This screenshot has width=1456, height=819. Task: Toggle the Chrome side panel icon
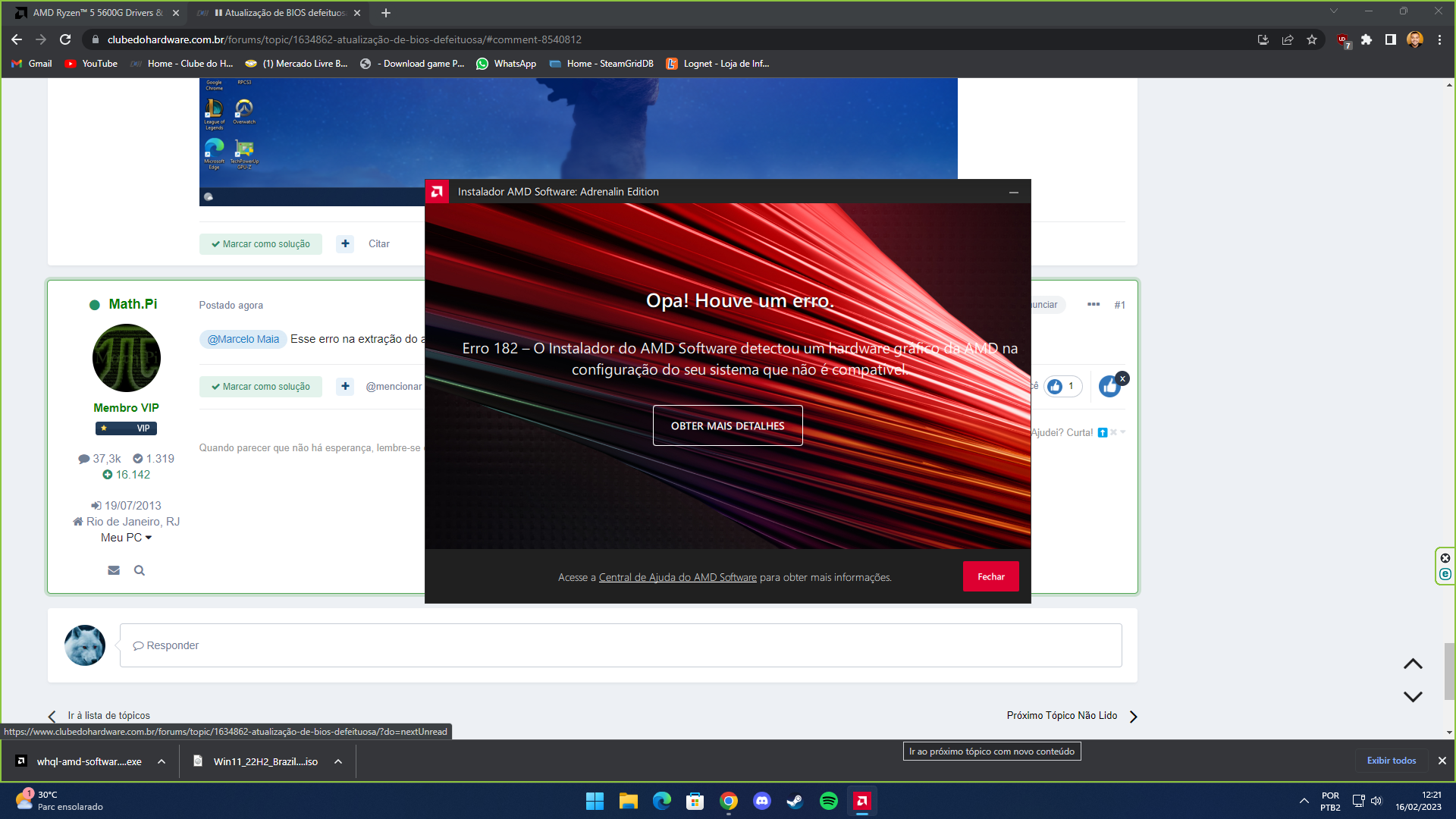click(x=1391, y=39)
